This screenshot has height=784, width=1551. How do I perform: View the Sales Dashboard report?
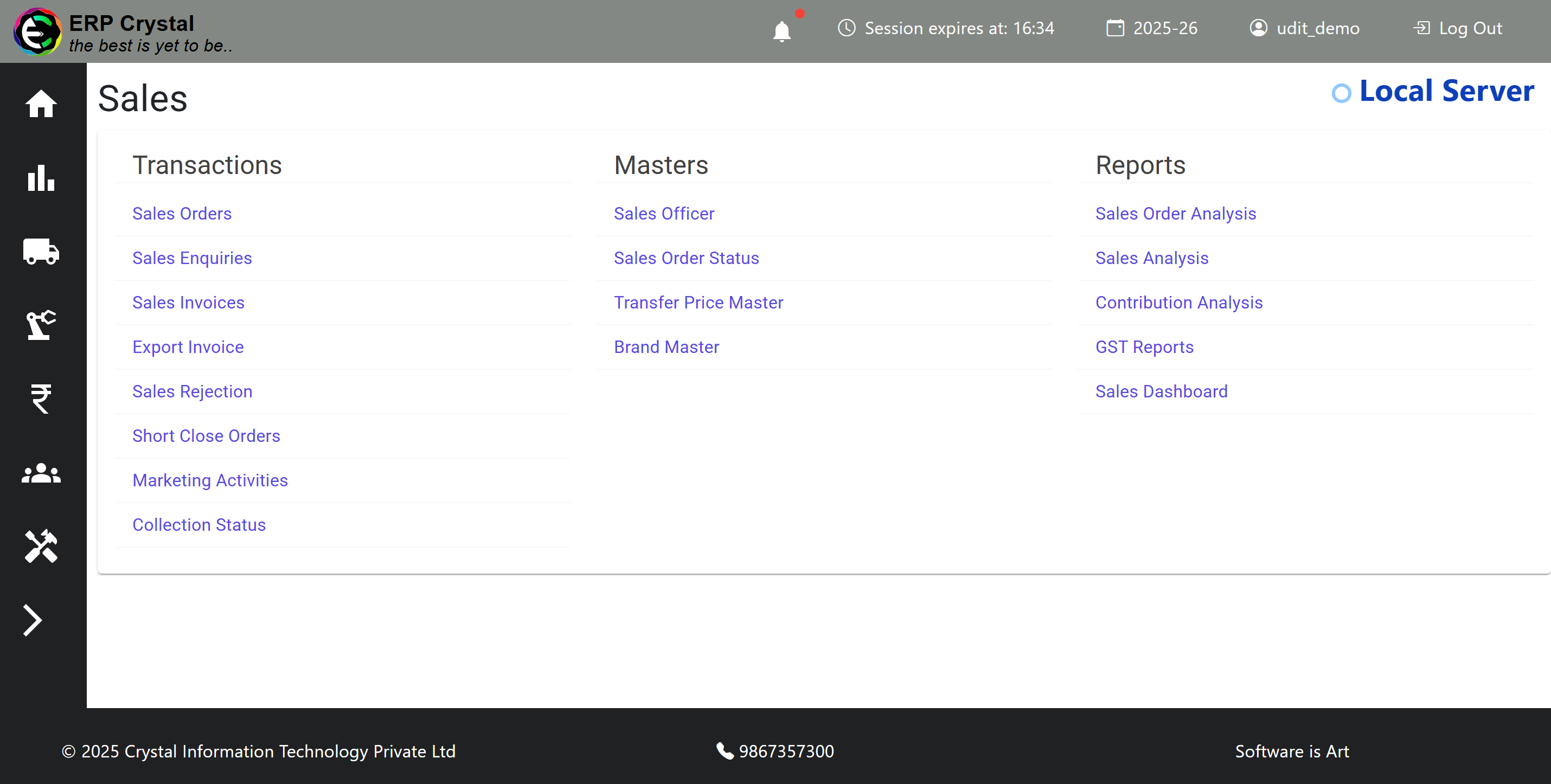(x=1161, y=391)
